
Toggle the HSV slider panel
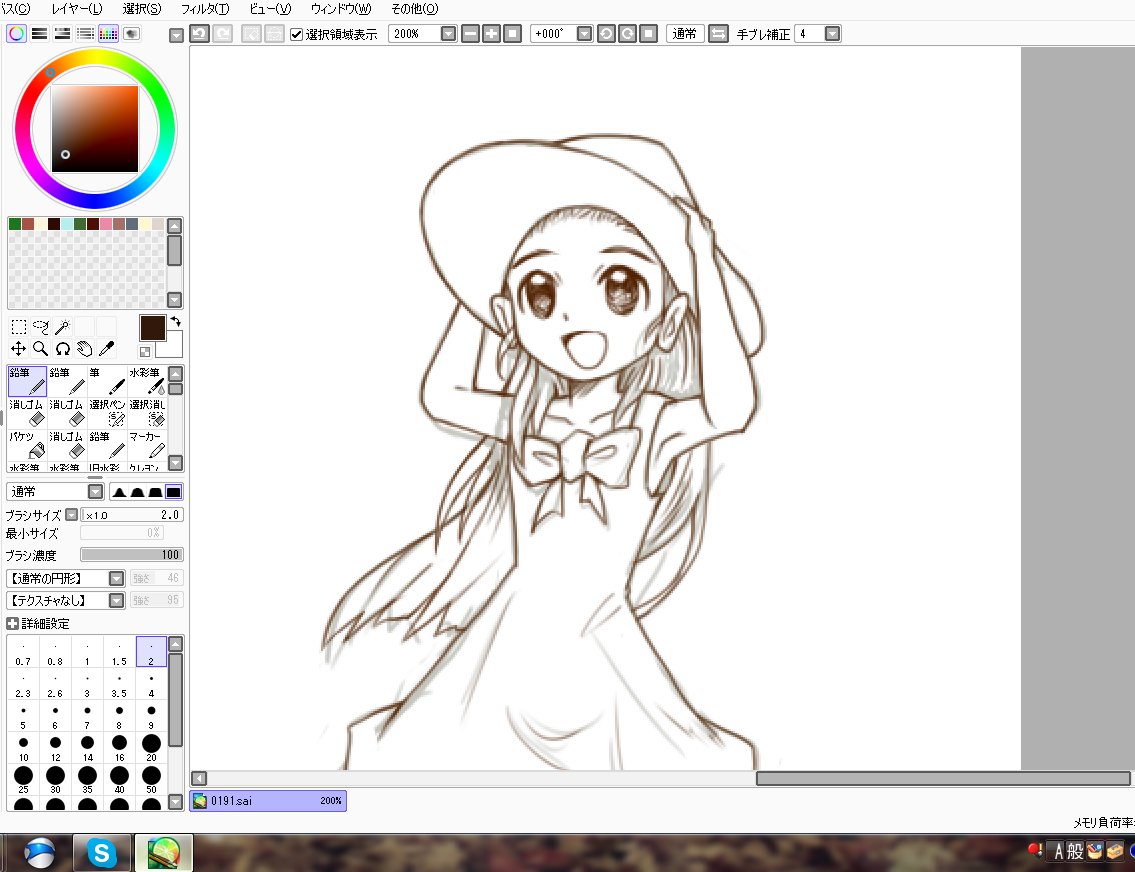tap(63, 33)
